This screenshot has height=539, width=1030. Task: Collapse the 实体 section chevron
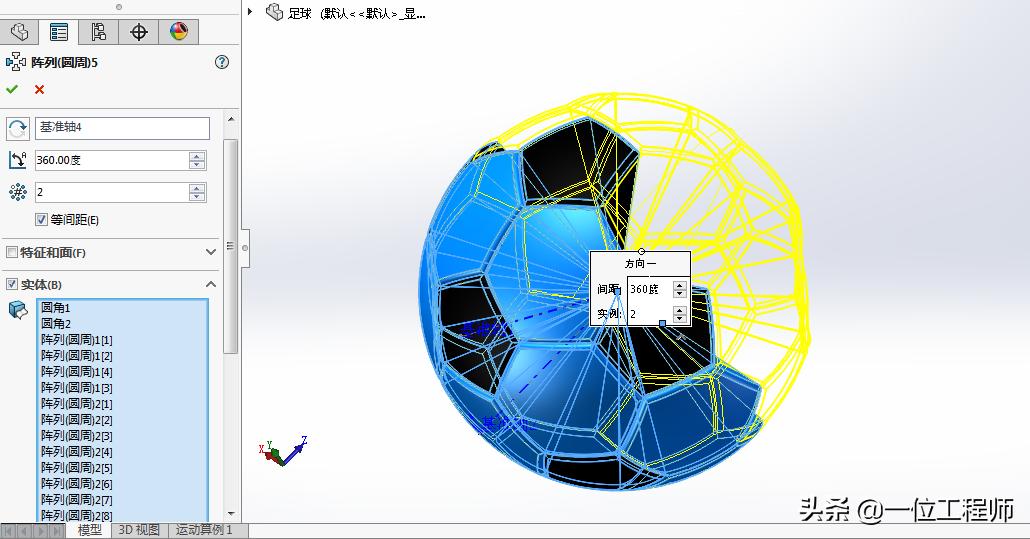click(211, 285)
